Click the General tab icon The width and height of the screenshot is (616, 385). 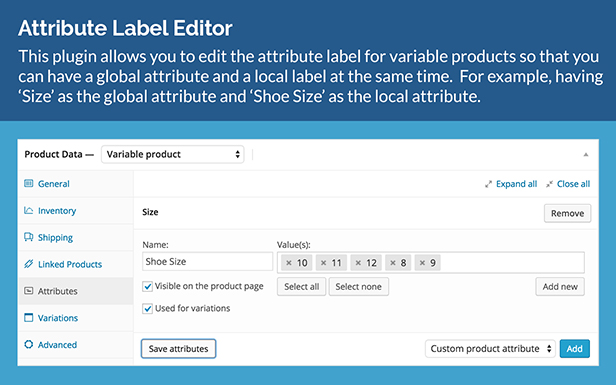29,183
